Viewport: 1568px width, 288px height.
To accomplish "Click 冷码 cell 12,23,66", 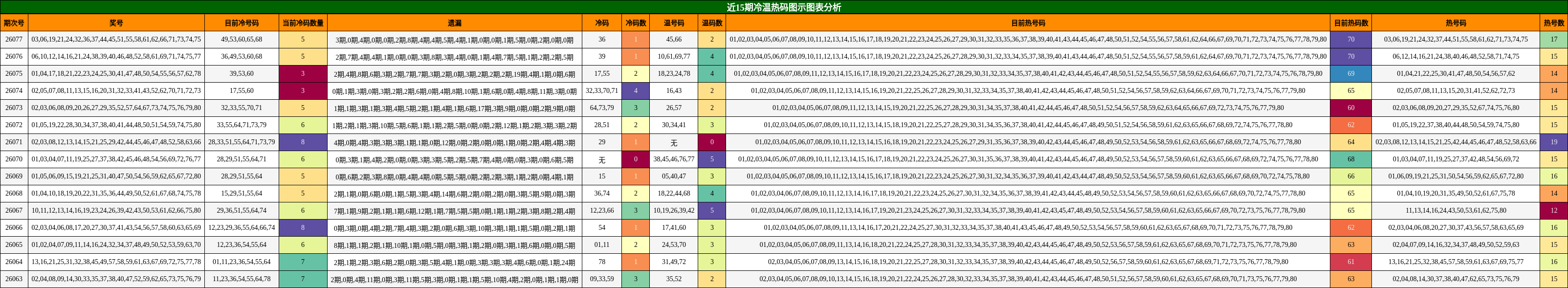I will pyautogui.click(x=602, y=210).
